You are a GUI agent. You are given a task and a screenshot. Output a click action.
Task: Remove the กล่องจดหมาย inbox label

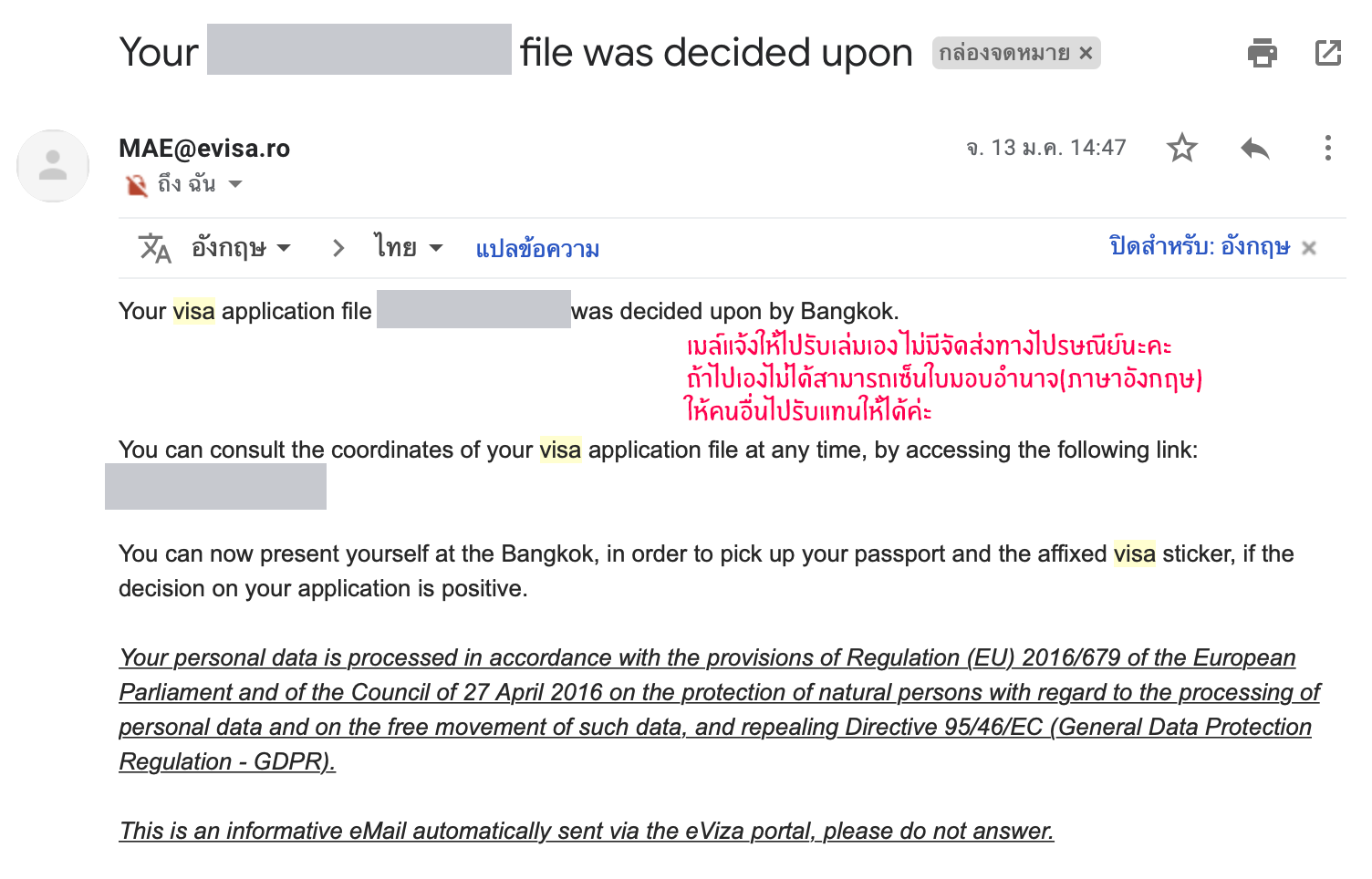[x=1086, y=53]
